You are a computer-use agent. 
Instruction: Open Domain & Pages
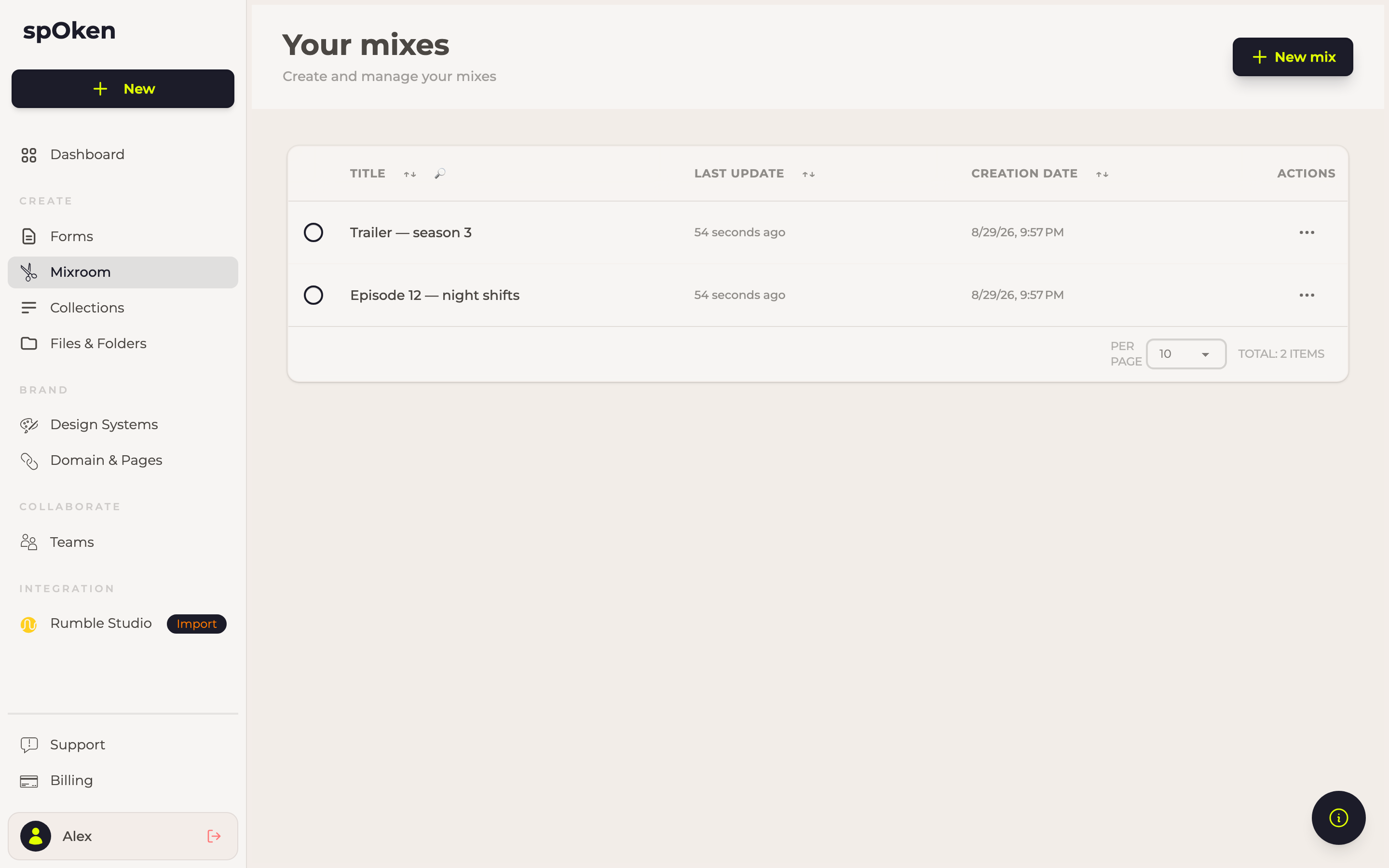point(123,461)
